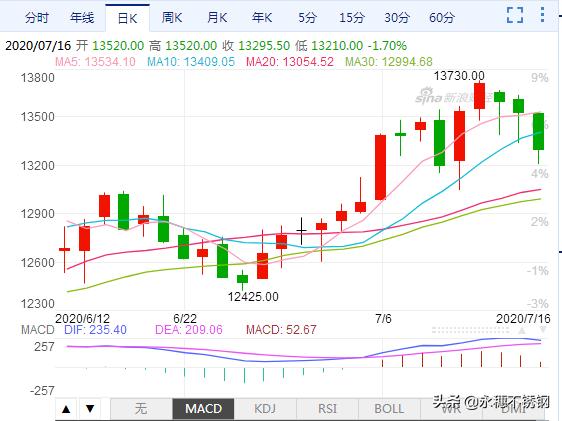This screenshot has height=421, width=562.
Task: Open the 年K yearly chart tab
Action: click(262, 17)
